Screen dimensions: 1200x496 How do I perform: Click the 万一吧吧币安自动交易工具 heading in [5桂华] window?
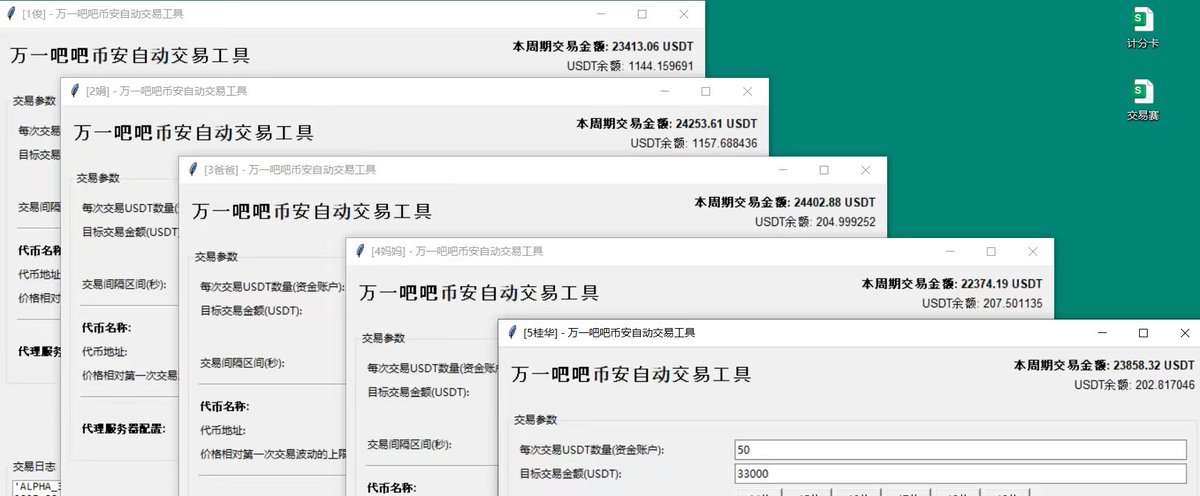[x=631, y=374]
